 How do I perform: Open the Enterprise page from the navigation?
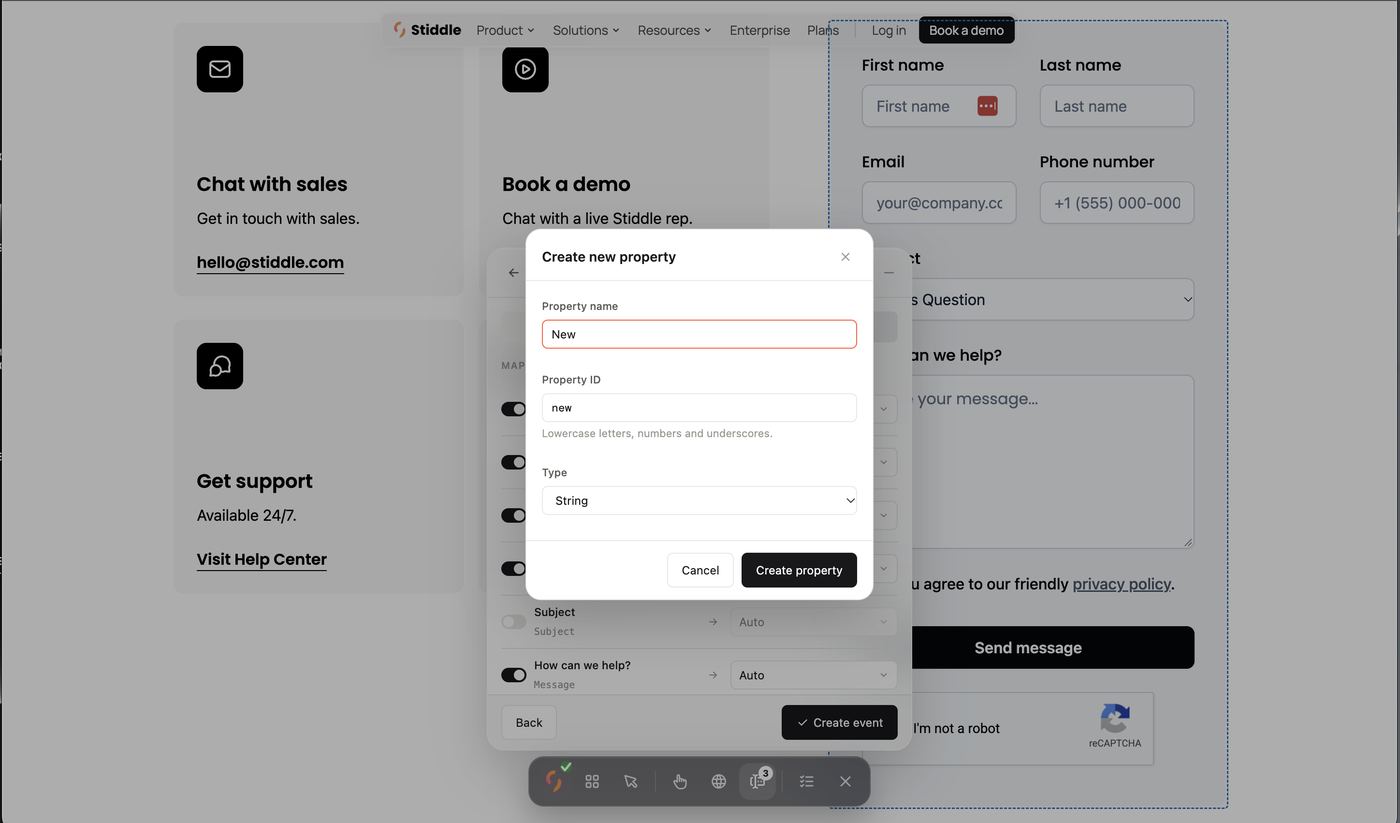pyautogui.click(x=760, y=30)
